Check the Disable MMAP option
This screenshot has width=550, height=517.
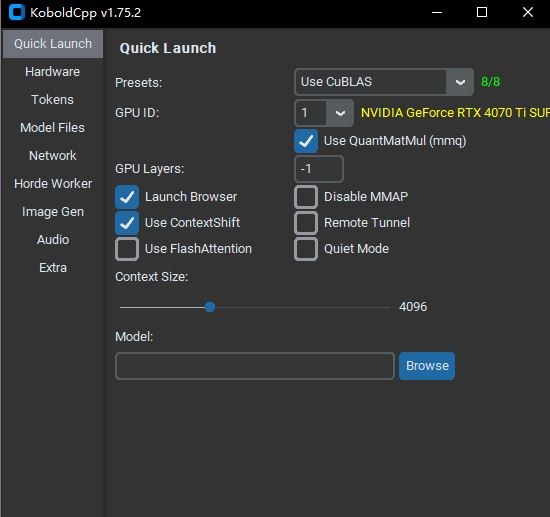pos(306,197)
